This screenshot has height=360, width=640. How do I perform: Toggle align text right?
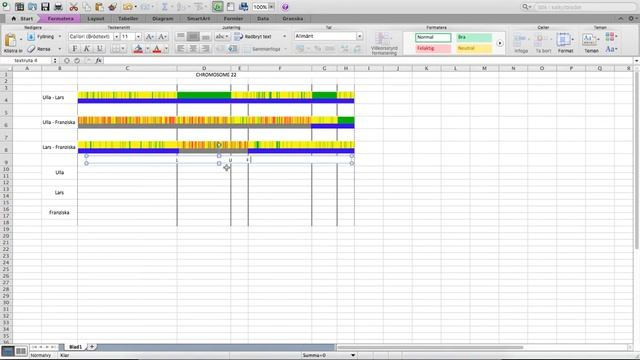206,49
